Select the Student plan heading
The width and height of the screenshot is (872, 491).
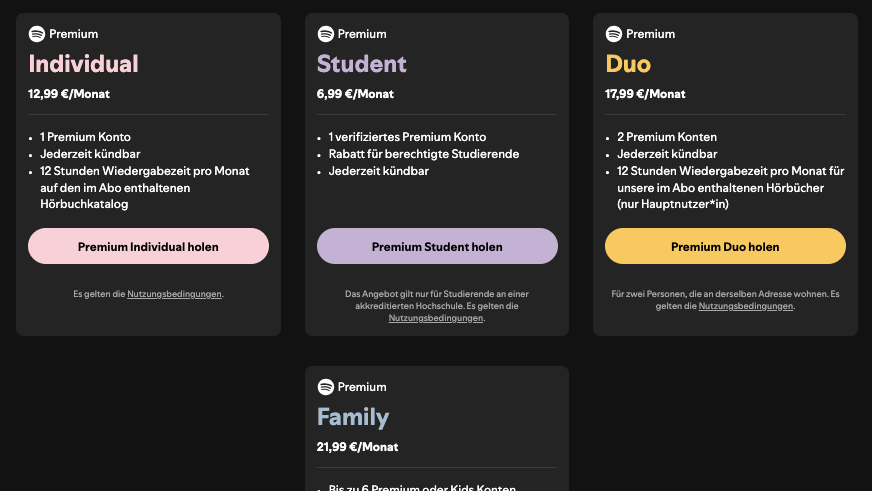point(361,64)
